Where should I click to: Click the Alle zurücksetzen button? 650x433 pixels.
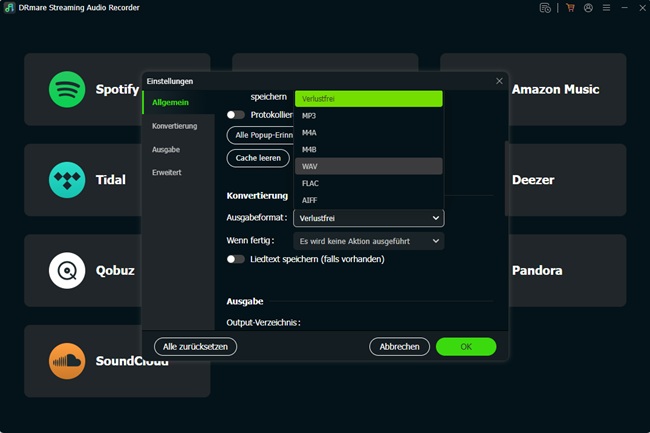(195, 347)
